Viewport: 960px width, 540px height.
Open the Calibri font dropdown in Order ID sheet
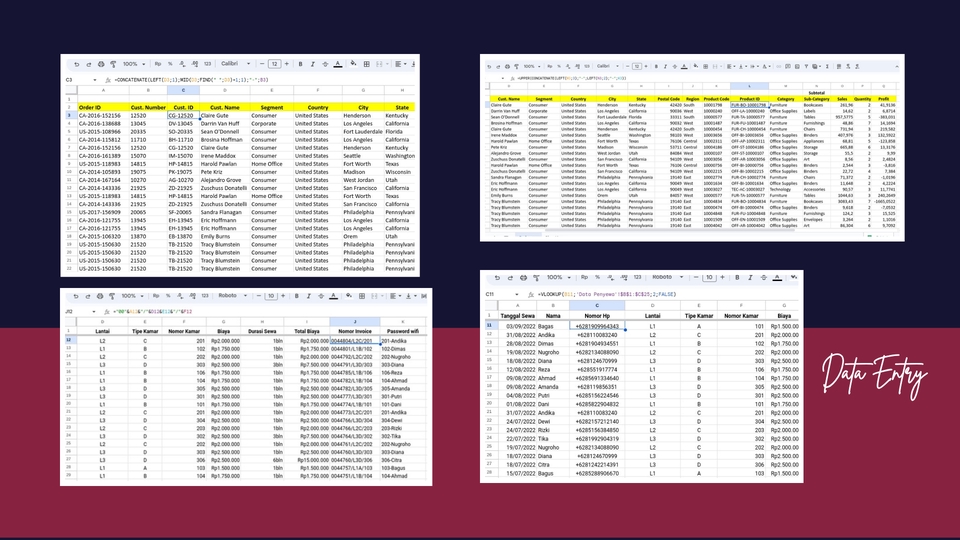pos(236,63)
